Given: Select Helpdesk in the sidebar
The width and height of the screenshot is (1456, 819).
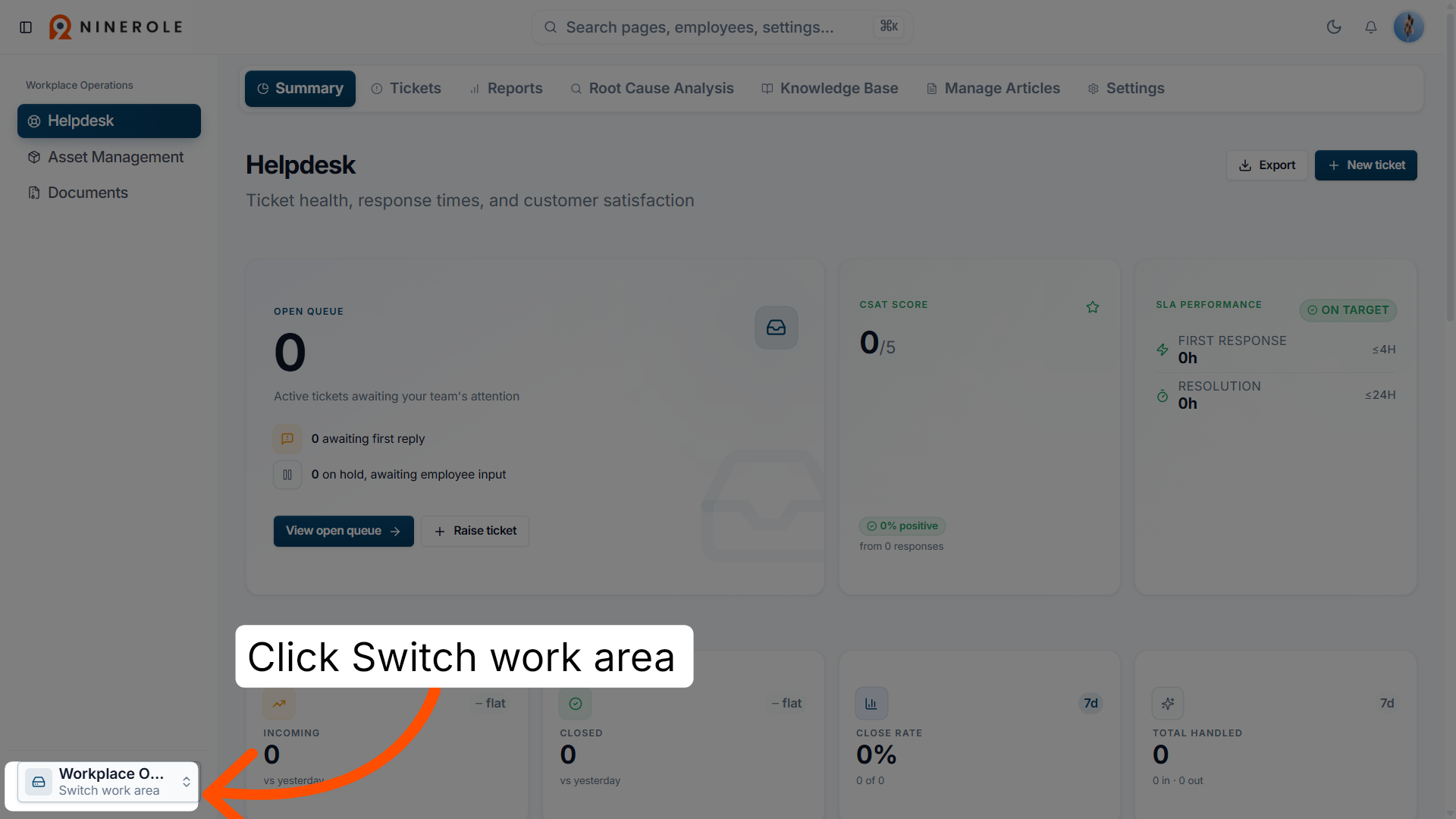Looking at the screenshot, I should point(109,121).
